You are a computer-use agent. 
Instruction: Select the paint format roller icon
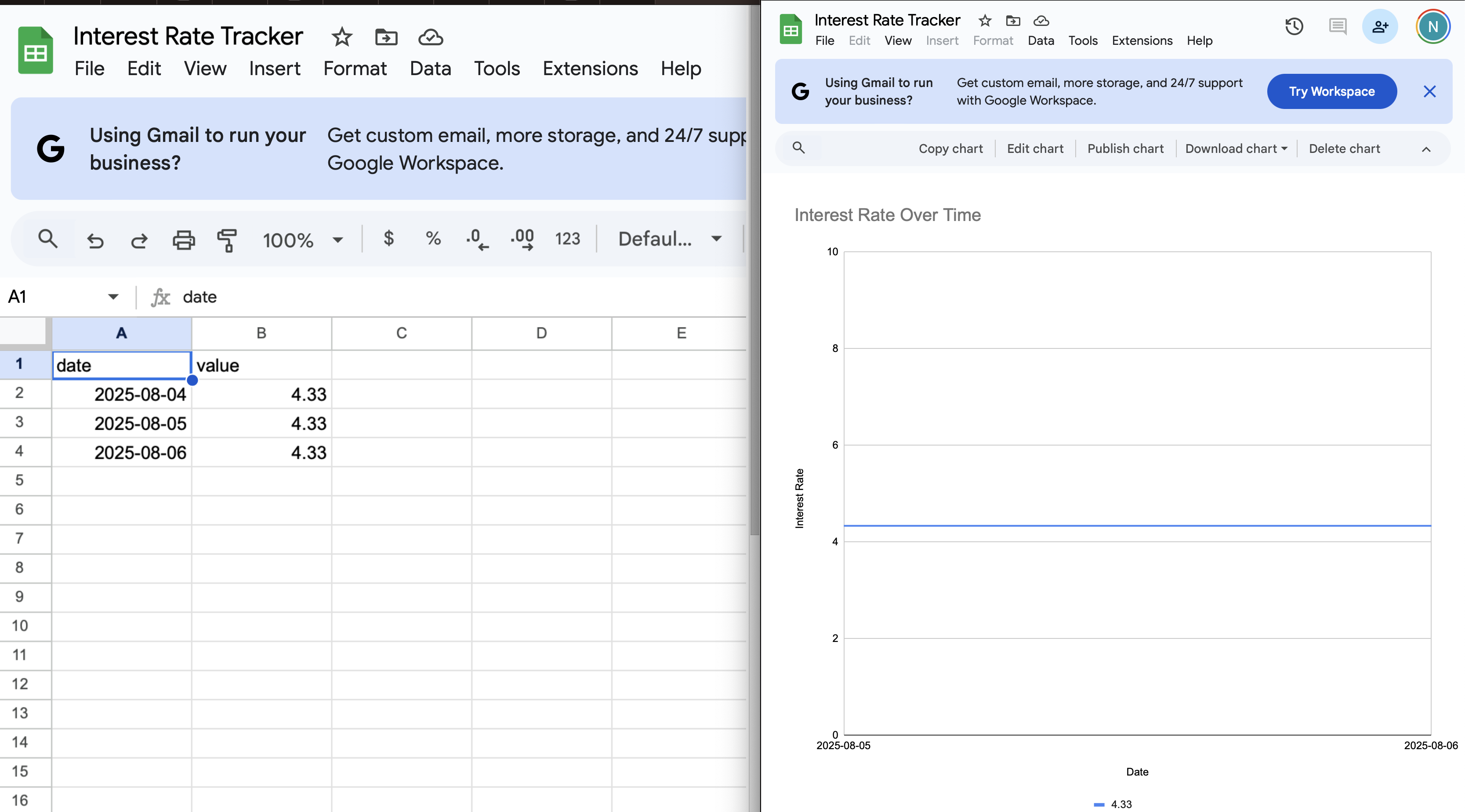227,239
